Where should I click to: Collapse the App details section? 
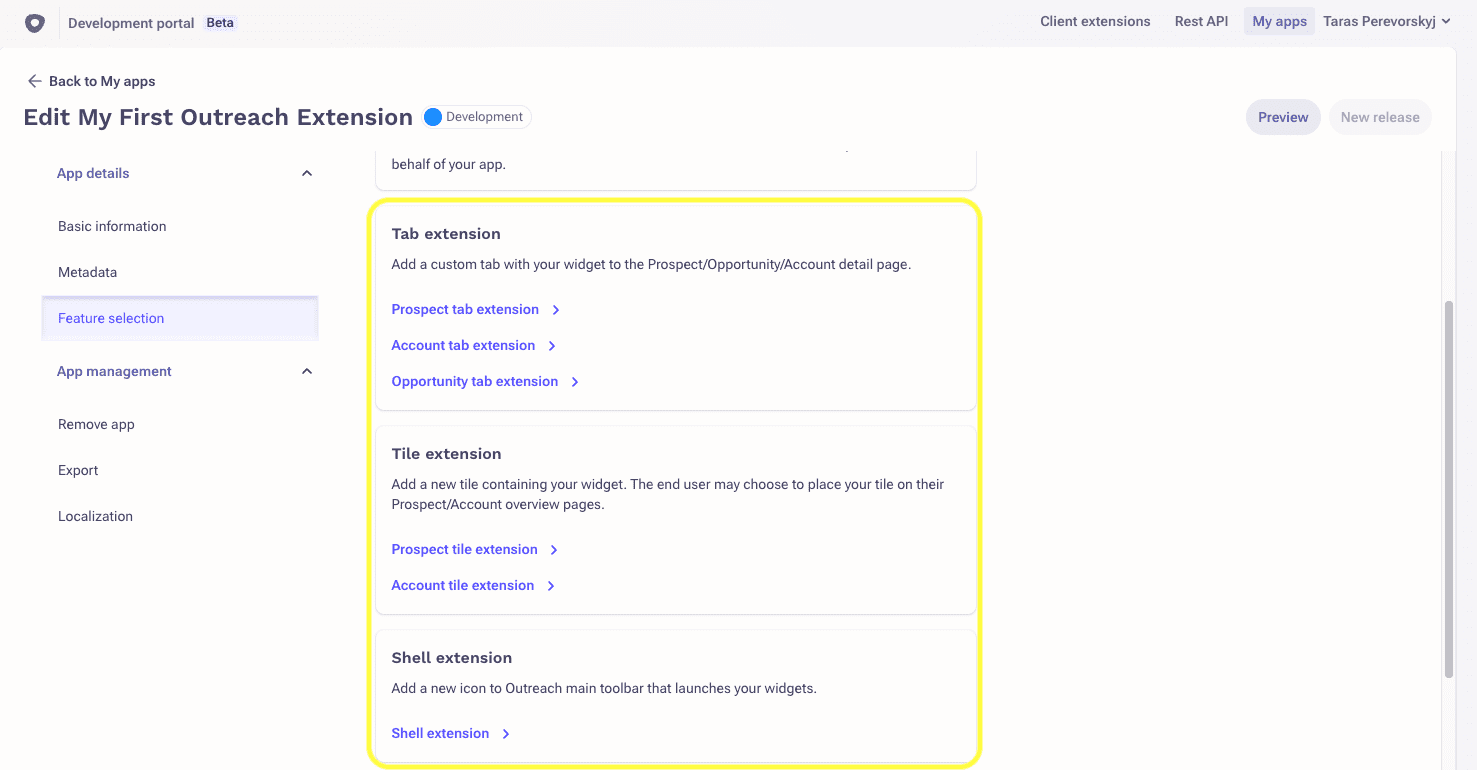pos(307,172)
